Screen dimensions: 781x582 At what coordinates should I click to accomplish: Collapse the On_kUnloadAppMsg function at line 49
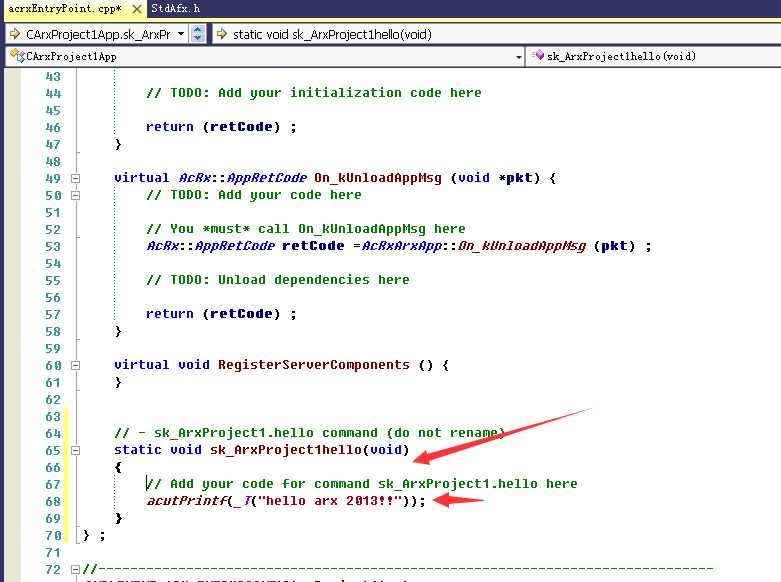75,178
